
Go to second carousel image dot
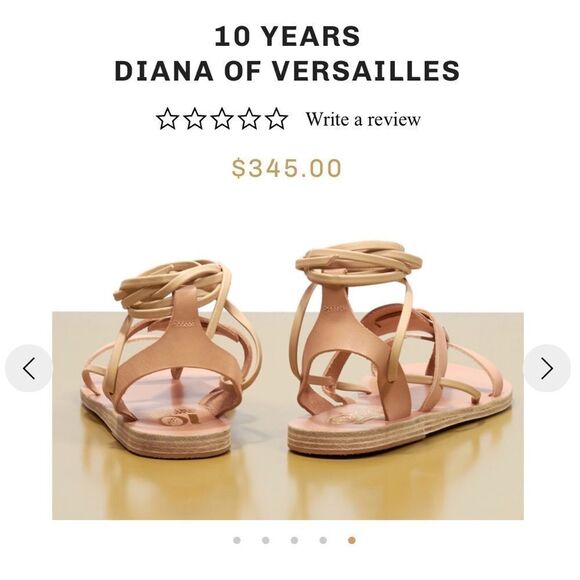click(266, 540)
